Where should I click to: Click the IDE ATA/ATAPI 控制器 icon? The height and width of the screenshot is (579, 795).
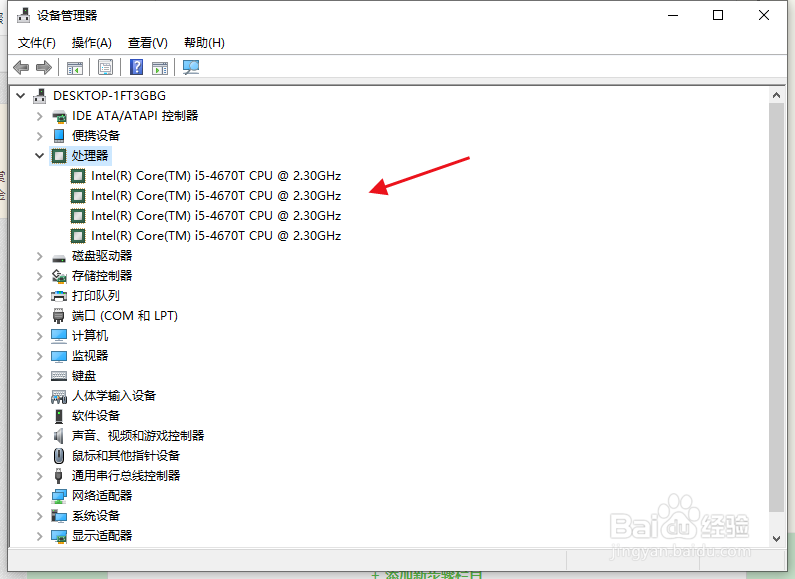[x=59, y=116]
